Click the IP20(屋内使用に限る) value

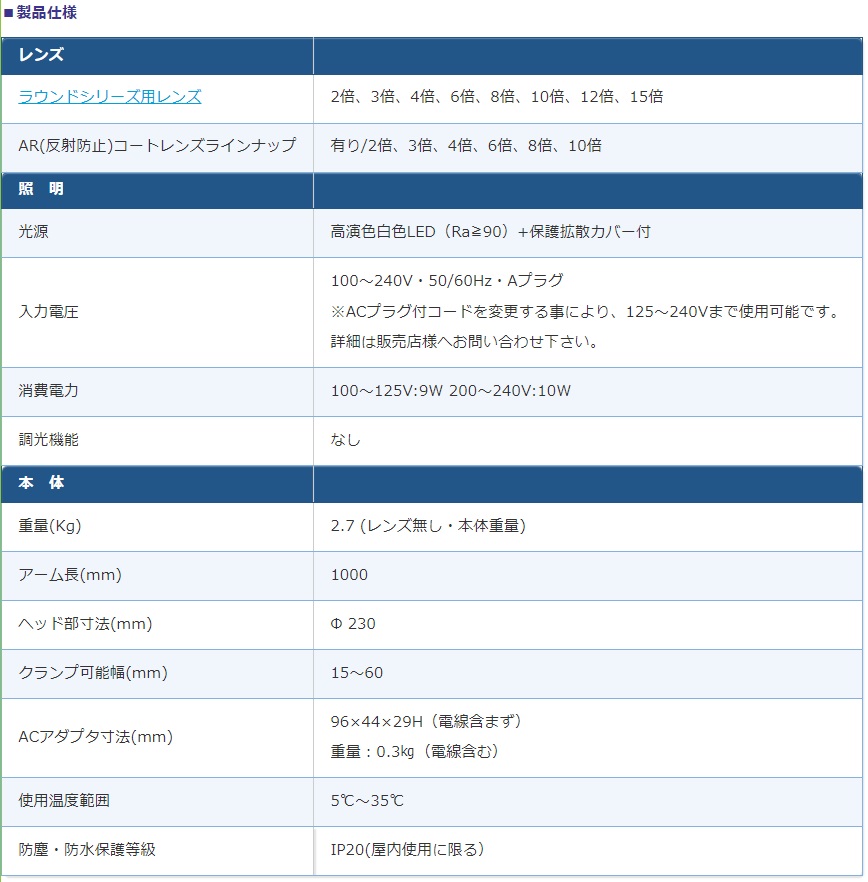[x=407, y=849]
